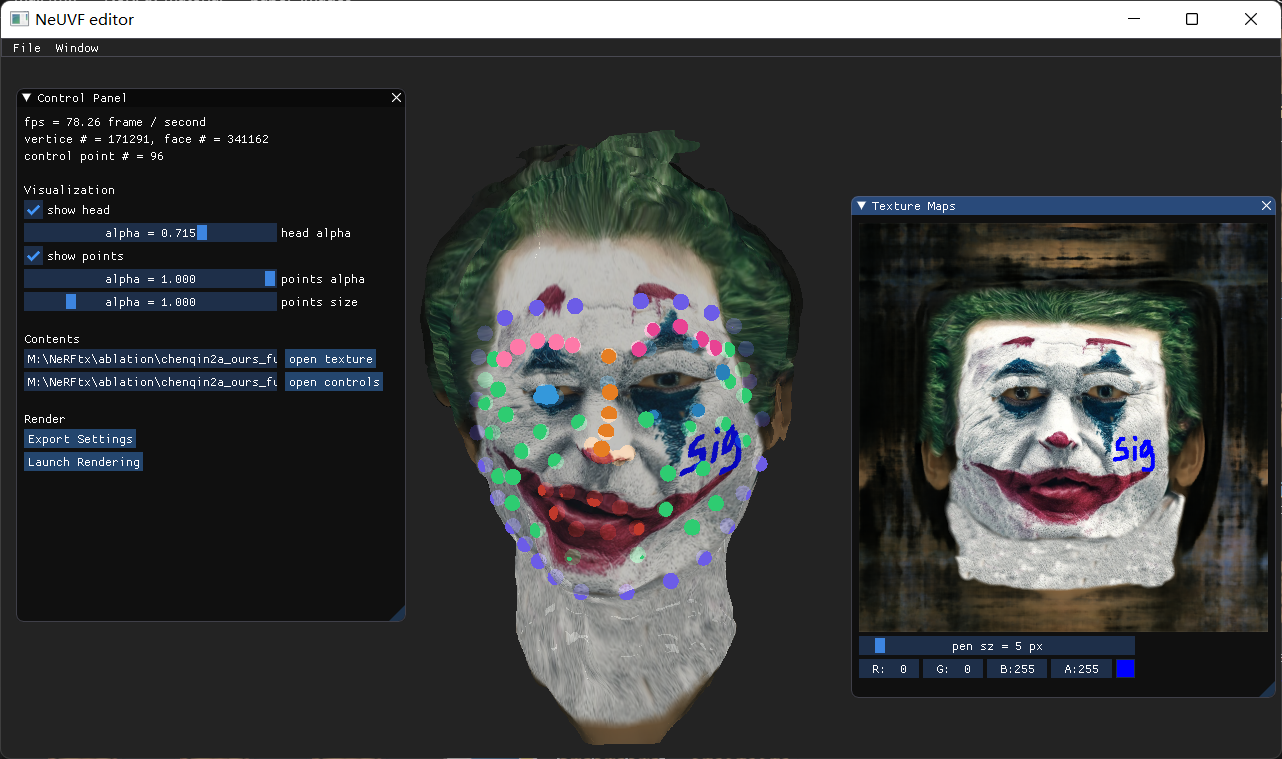Click the Texture Maps resize grip

1268,689
